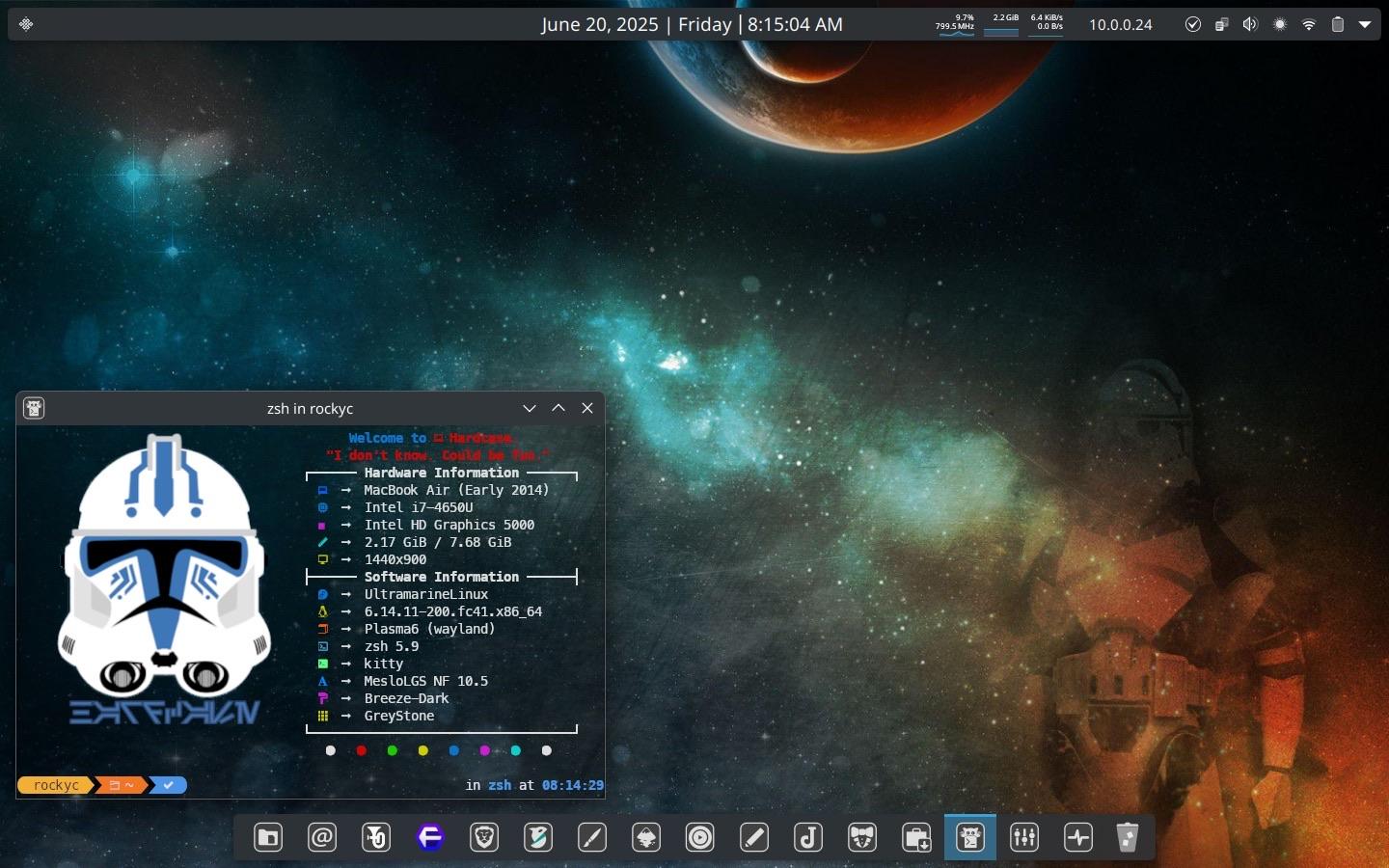Click the clone trooper helmet image in terminal
This screenshot has width=1389, height=868.
point(164,579)
